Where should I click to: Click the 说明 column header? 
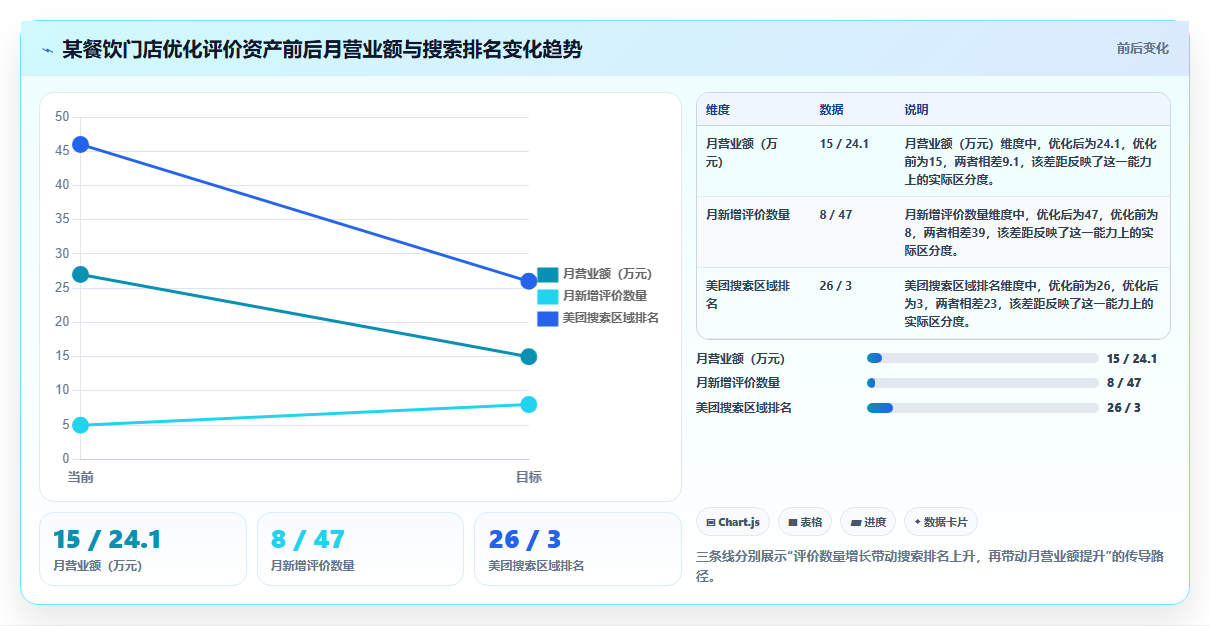[x=917, y=109]
